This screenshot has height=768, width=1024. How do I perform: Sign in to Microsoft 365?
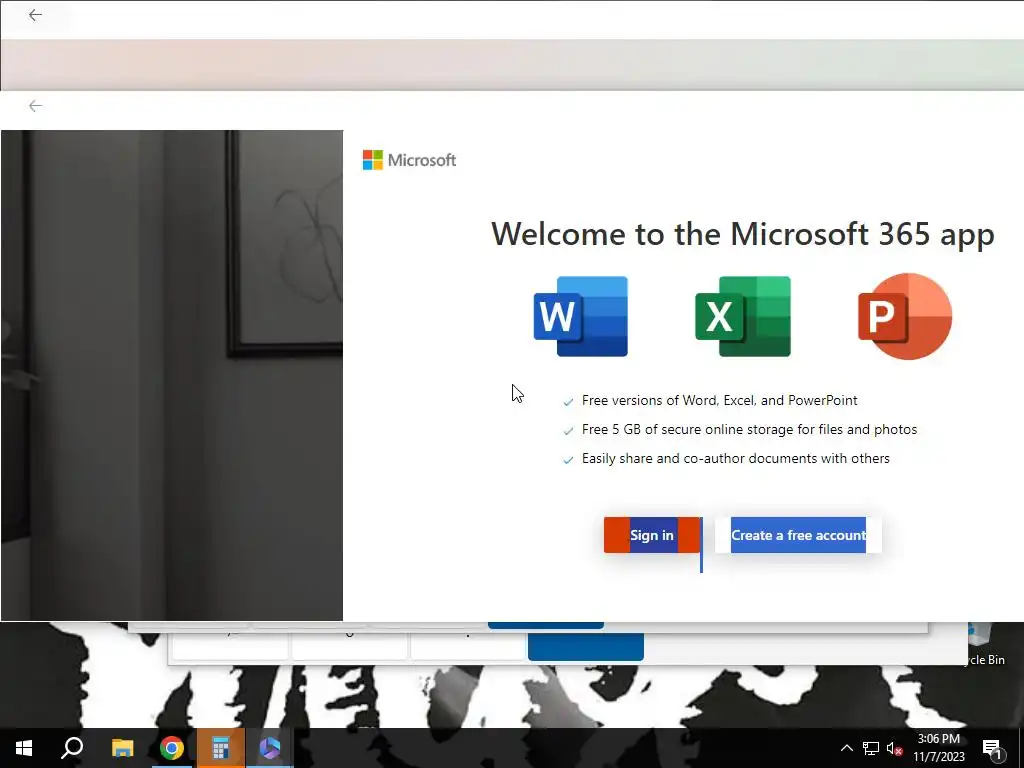[652, 535]
